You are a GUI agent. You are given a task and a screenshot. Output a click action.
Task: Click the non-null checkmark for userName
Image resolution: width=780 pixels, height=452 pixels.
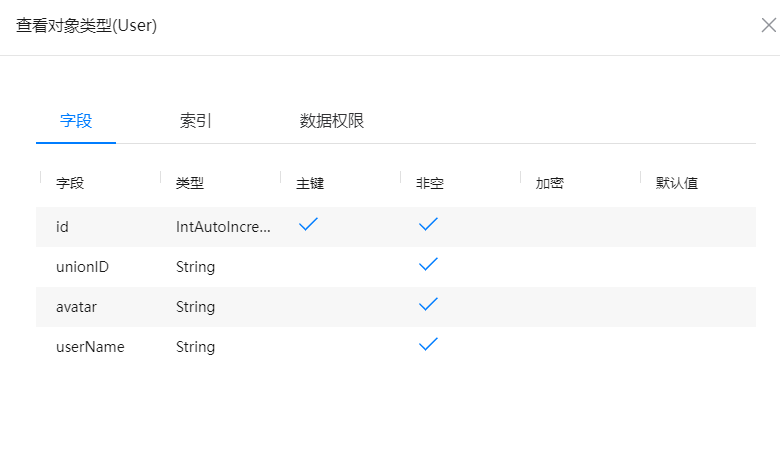[429, 345]
